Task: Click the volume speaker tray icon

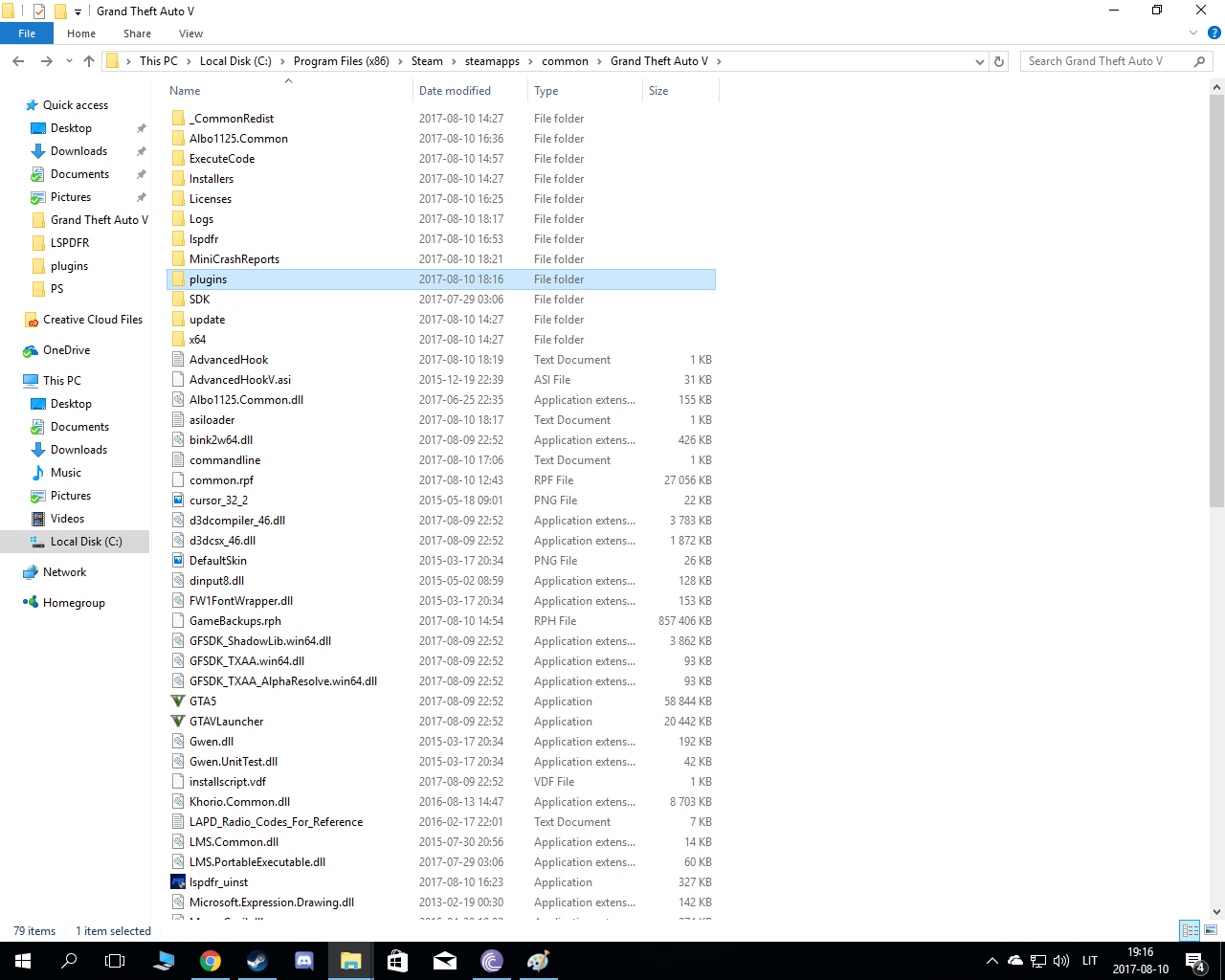Action: click(x=1061, y=961)
